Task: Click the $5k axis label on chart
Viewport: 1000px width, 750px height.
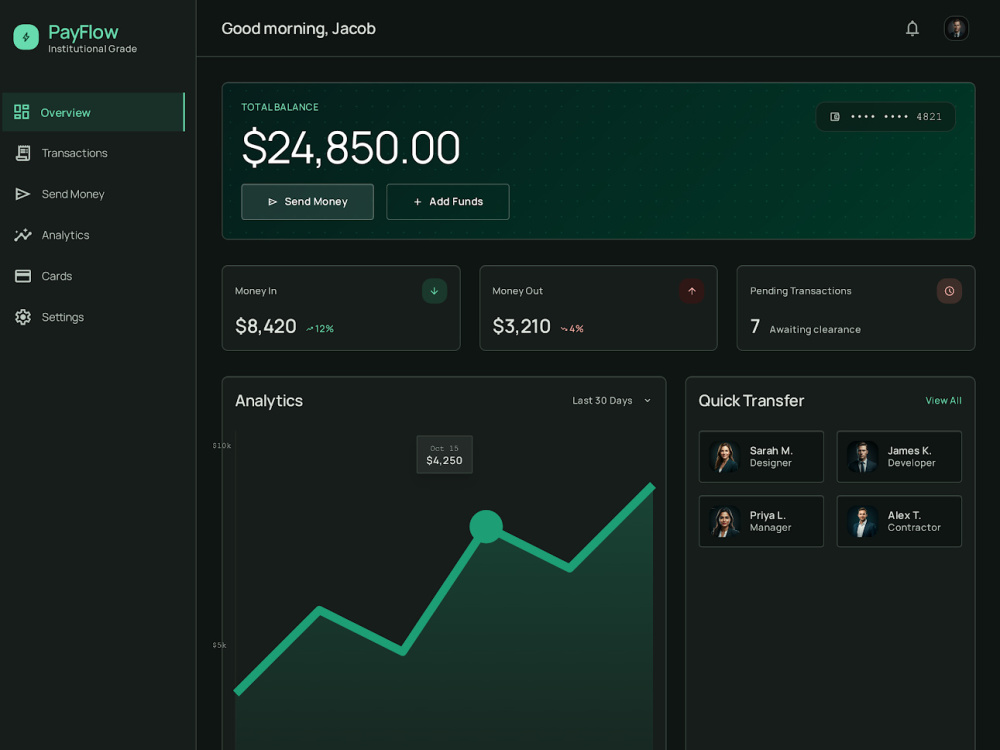Action: pos(219,645)
